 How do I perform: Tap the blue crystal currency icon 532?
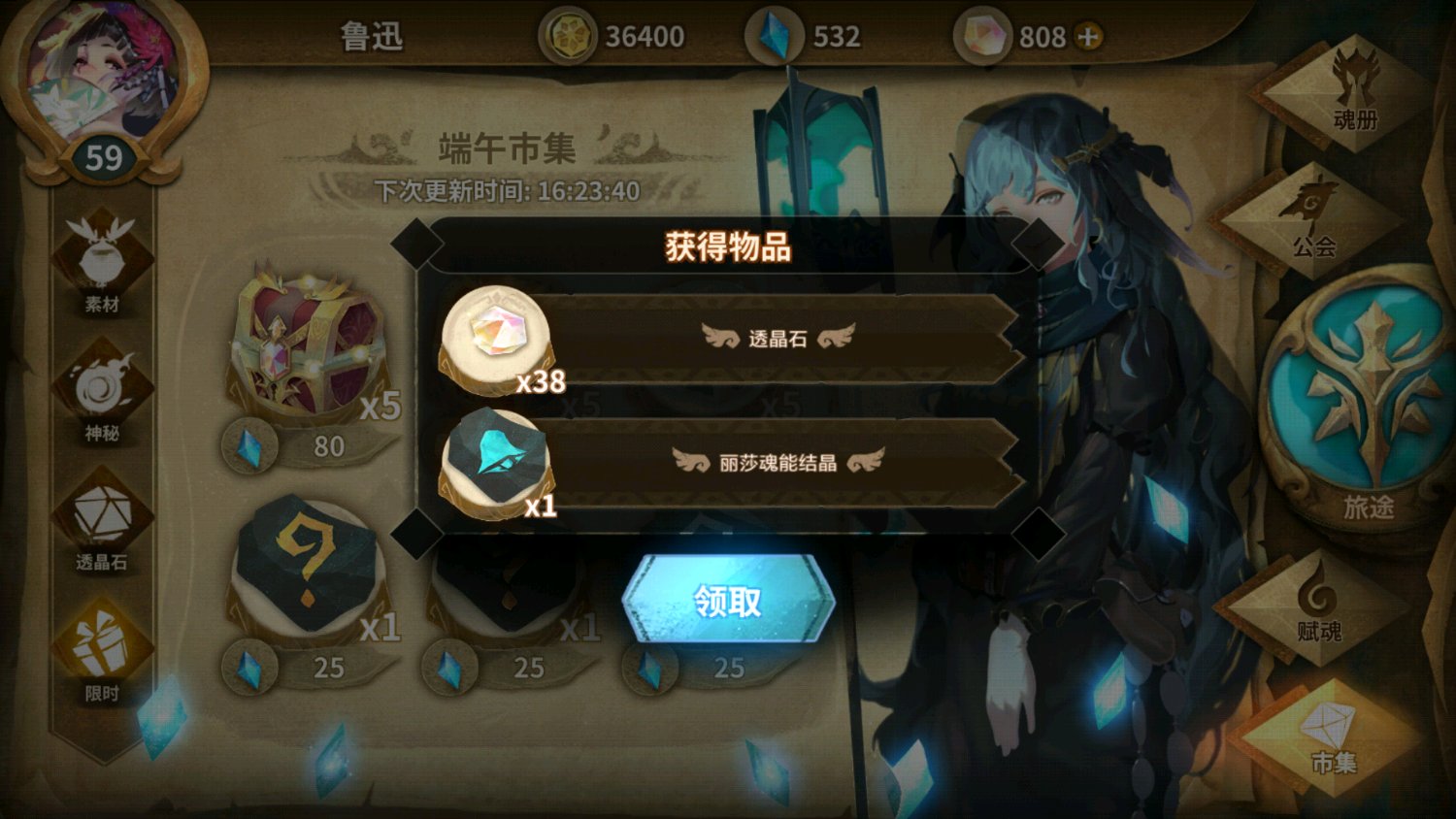[x=774, y=36]
